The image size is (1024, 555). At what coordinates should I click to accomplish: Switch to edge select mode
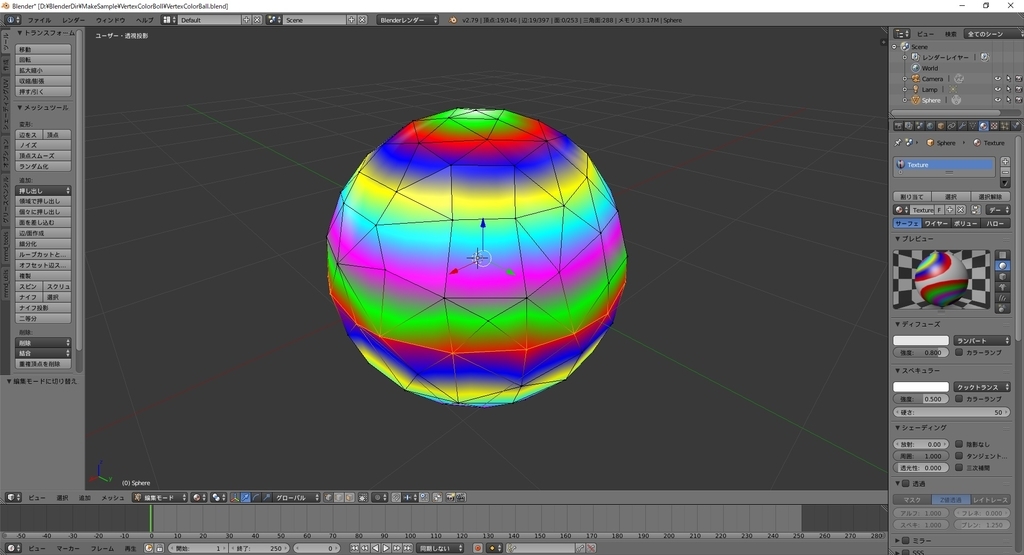339,498
